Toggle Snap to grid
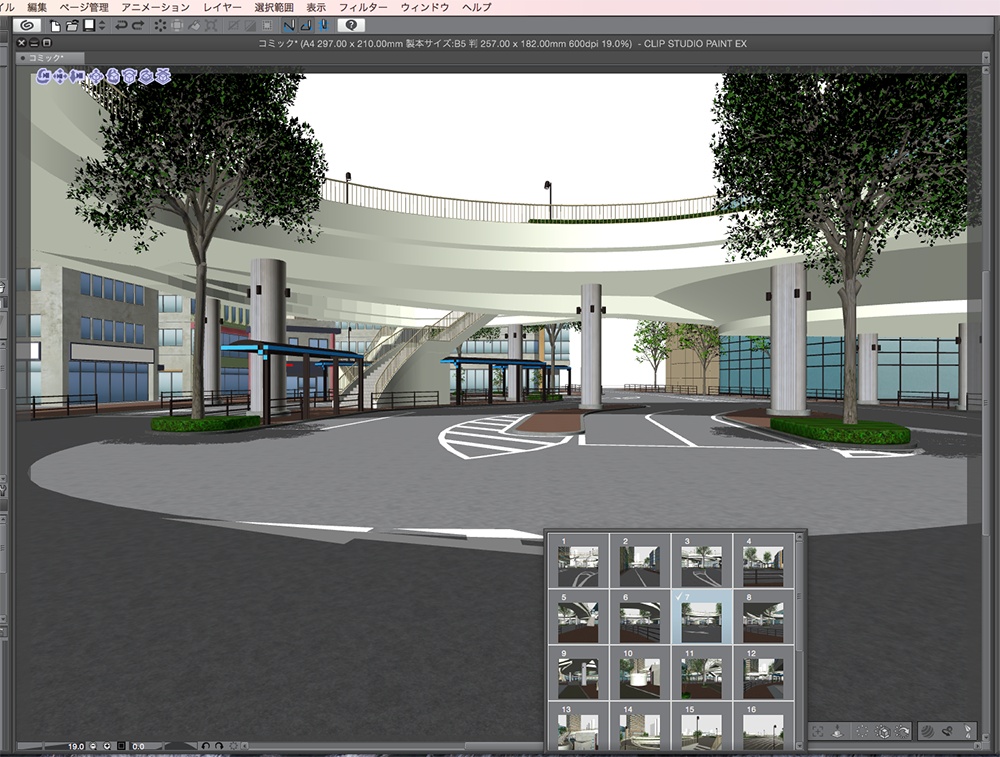Viewport: 1000px width, 757px height. [323, 26]
